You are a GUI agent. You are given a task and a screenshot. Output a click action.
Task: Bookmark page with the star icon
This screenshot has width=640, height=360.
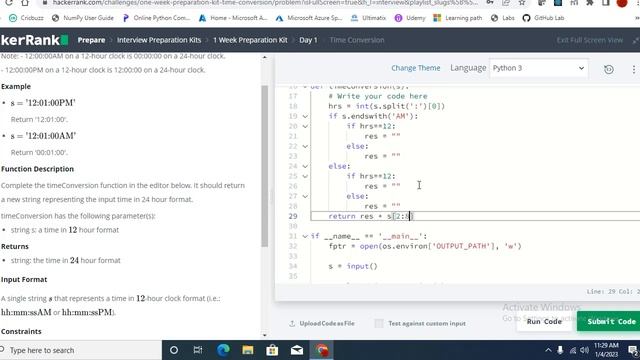[522, 3]
